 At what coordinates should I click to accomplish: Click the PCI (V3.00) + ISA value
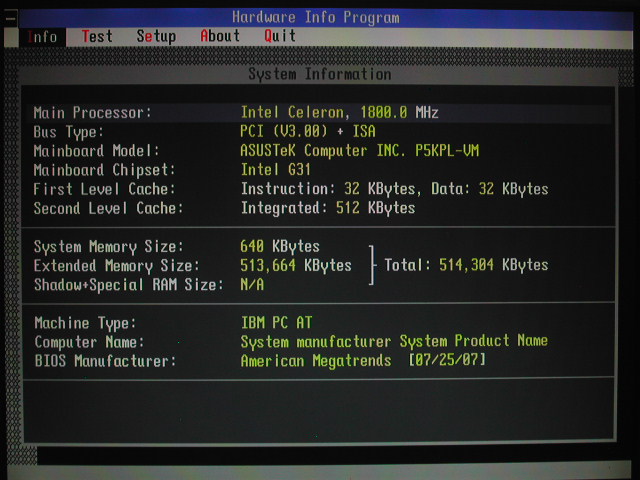tap(308, 131)
